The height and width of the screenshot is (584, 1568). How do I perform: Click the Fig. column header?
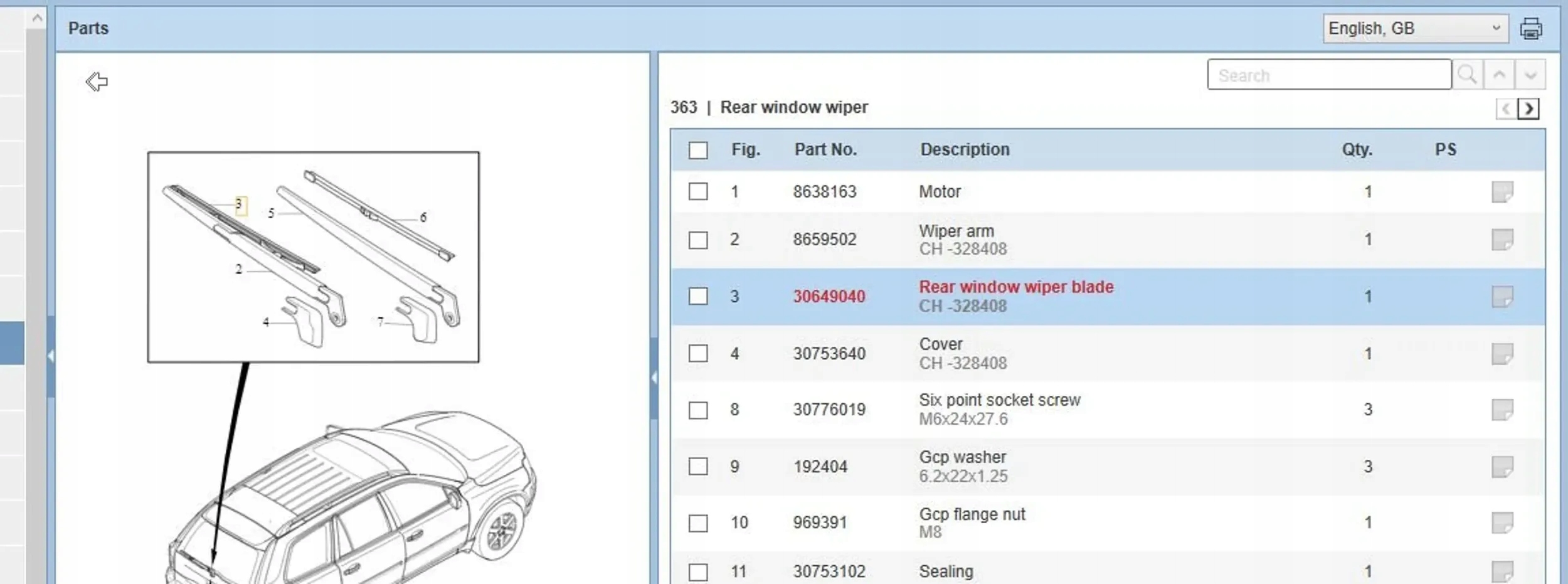pyautogui.click(x=746, y=150)
